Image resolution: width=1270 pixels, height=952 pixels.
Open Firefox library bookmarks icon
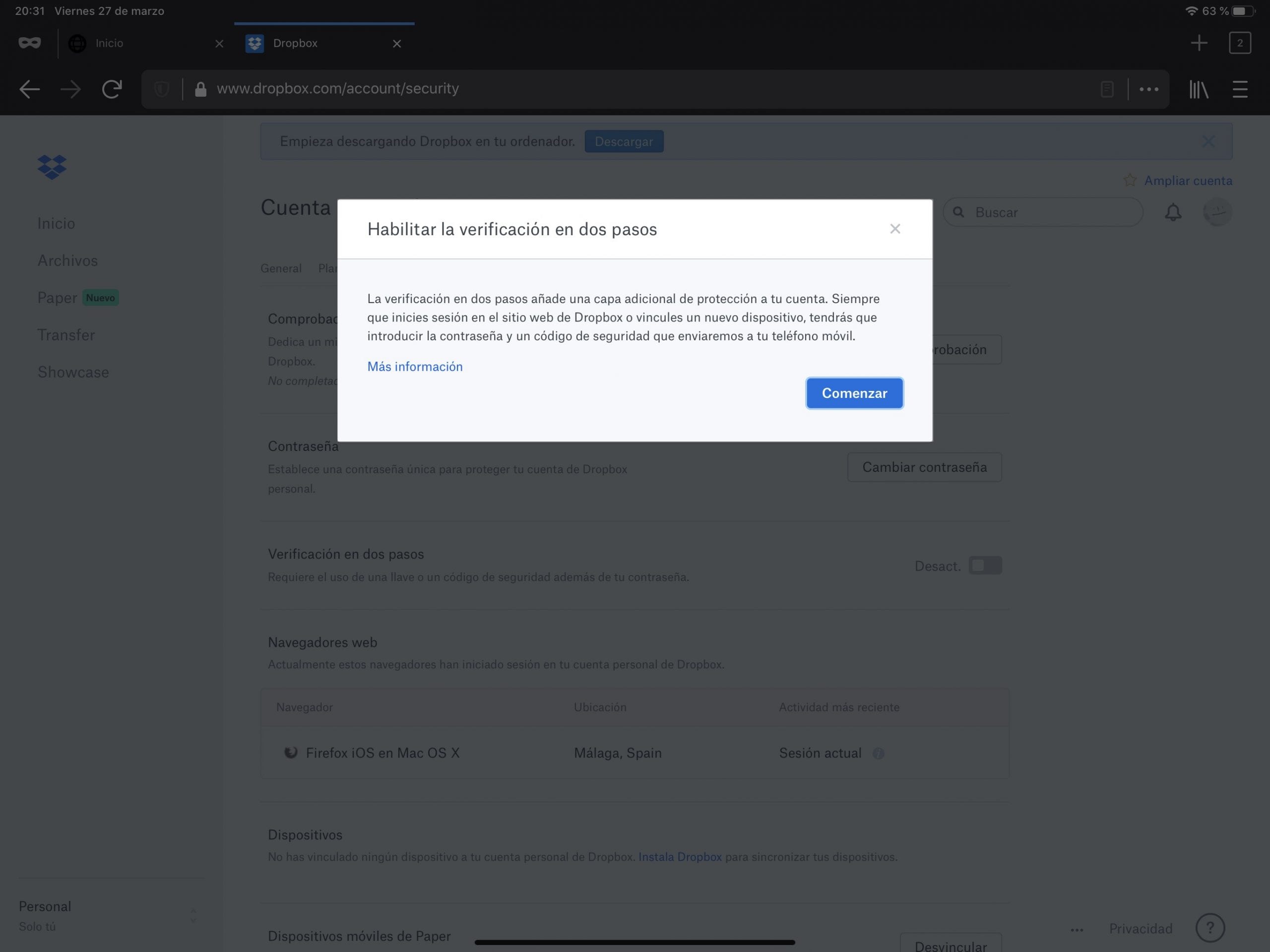[1199, 89]
